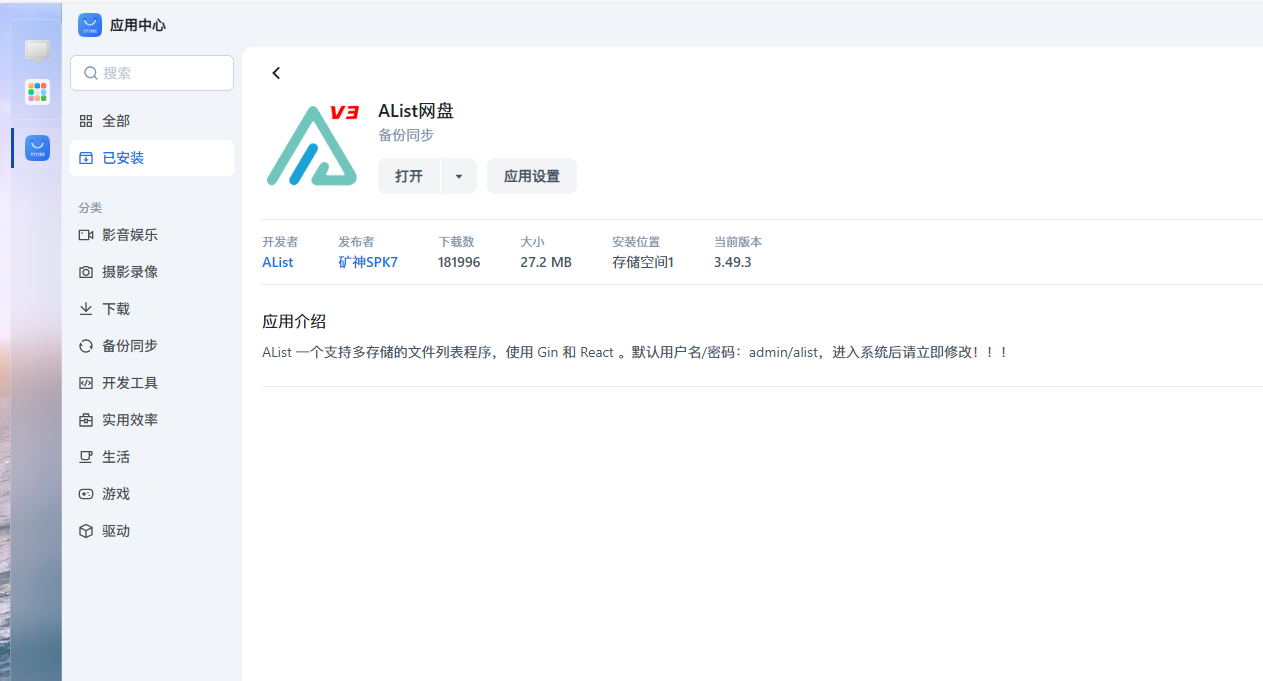Viewport: 1263px width, 681px height.
Task: Select the 摄影录像 category
Action: (x=152, y=272)
